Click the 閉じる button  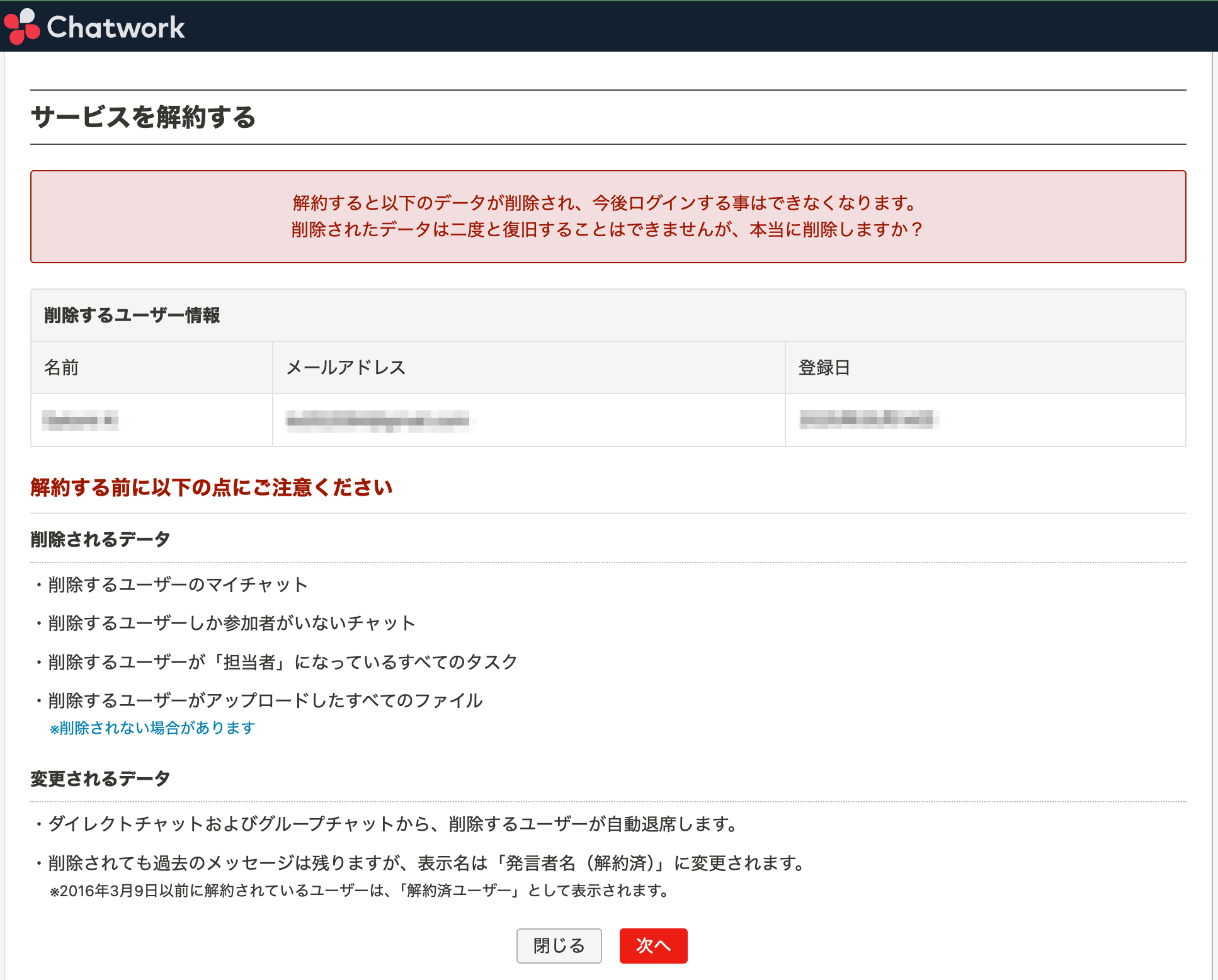[x=559, y=945]
